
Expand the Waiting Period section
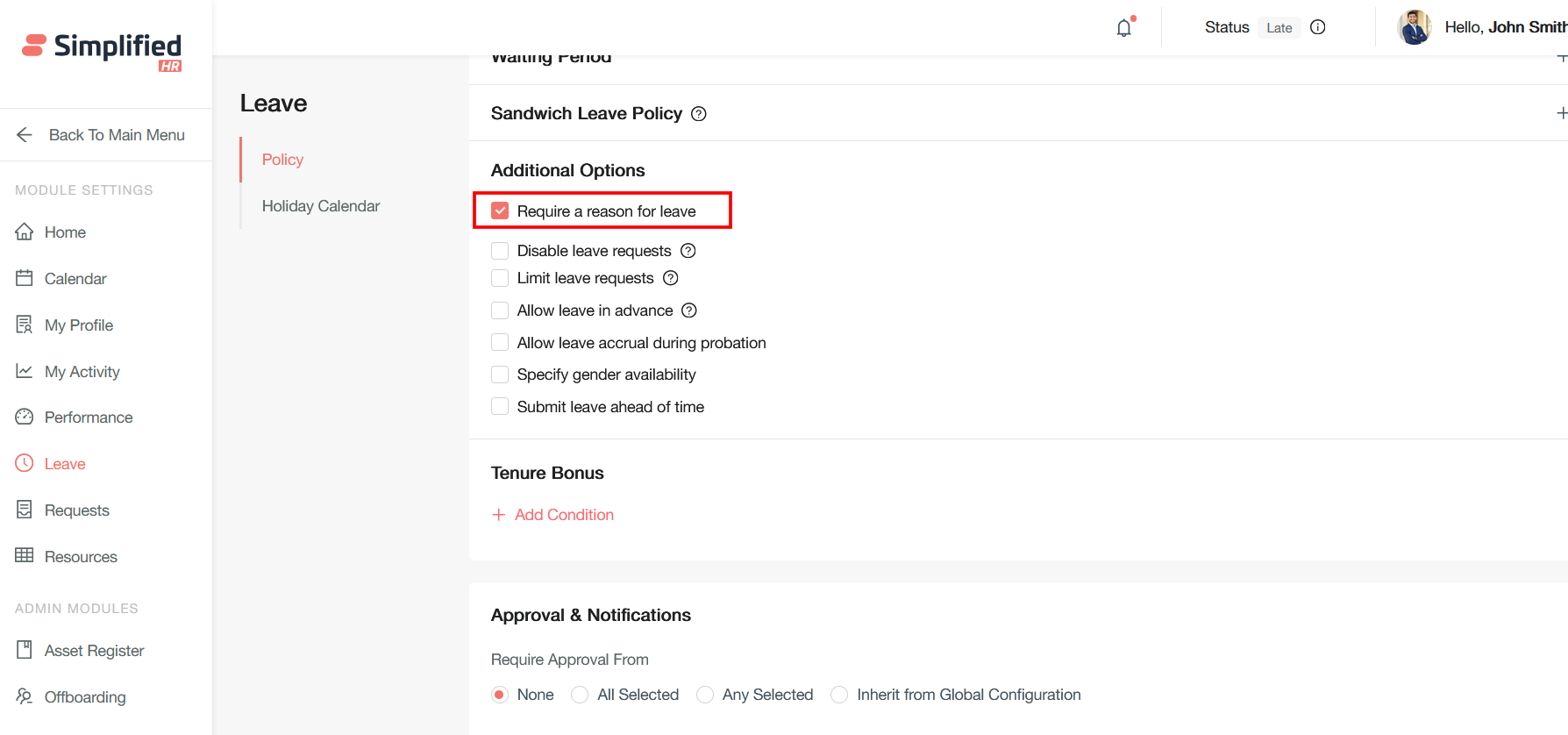(1561, 58)
